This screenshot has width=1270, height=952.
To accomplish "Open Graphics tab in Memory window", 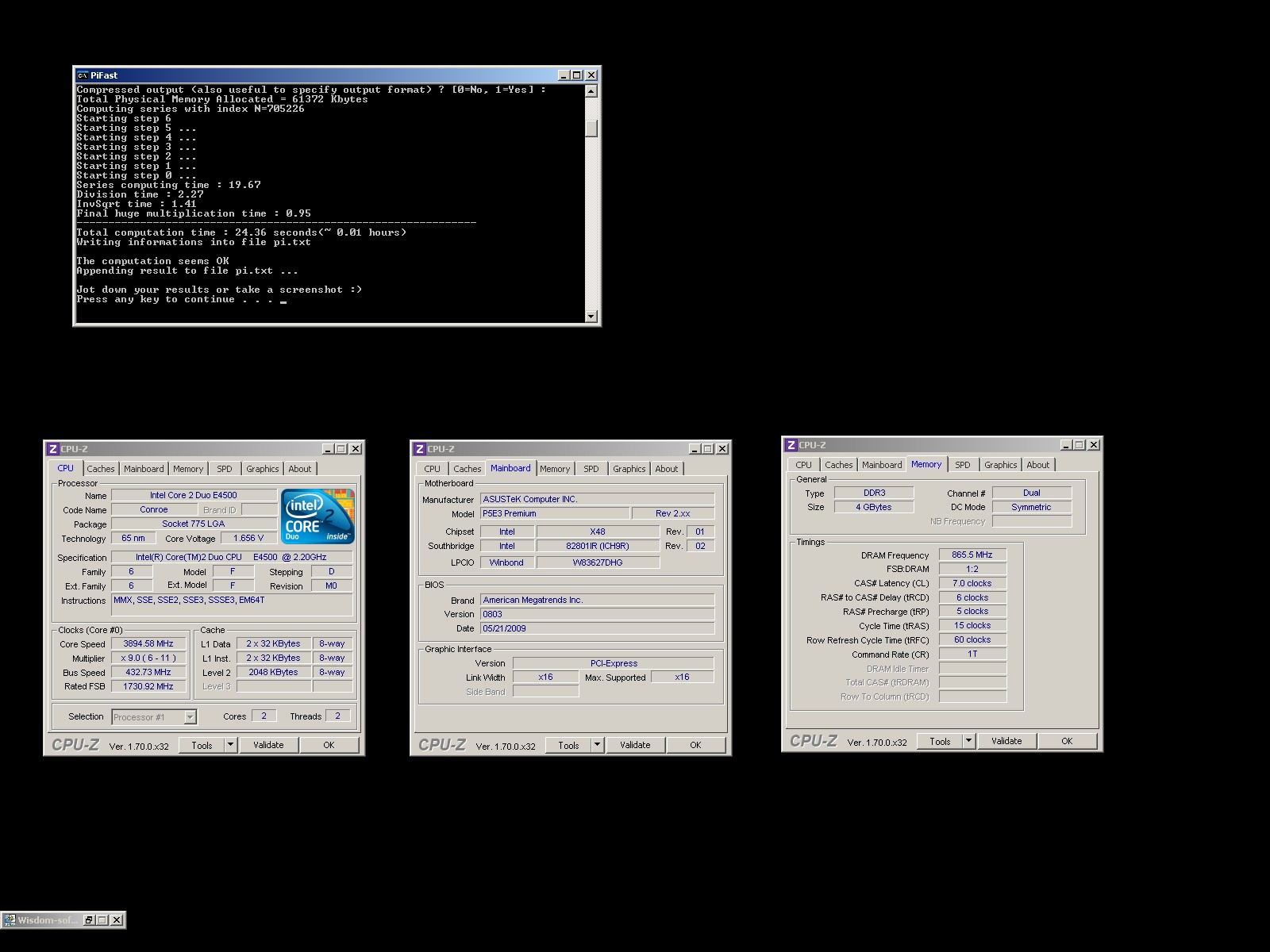I will [1001, 465].
